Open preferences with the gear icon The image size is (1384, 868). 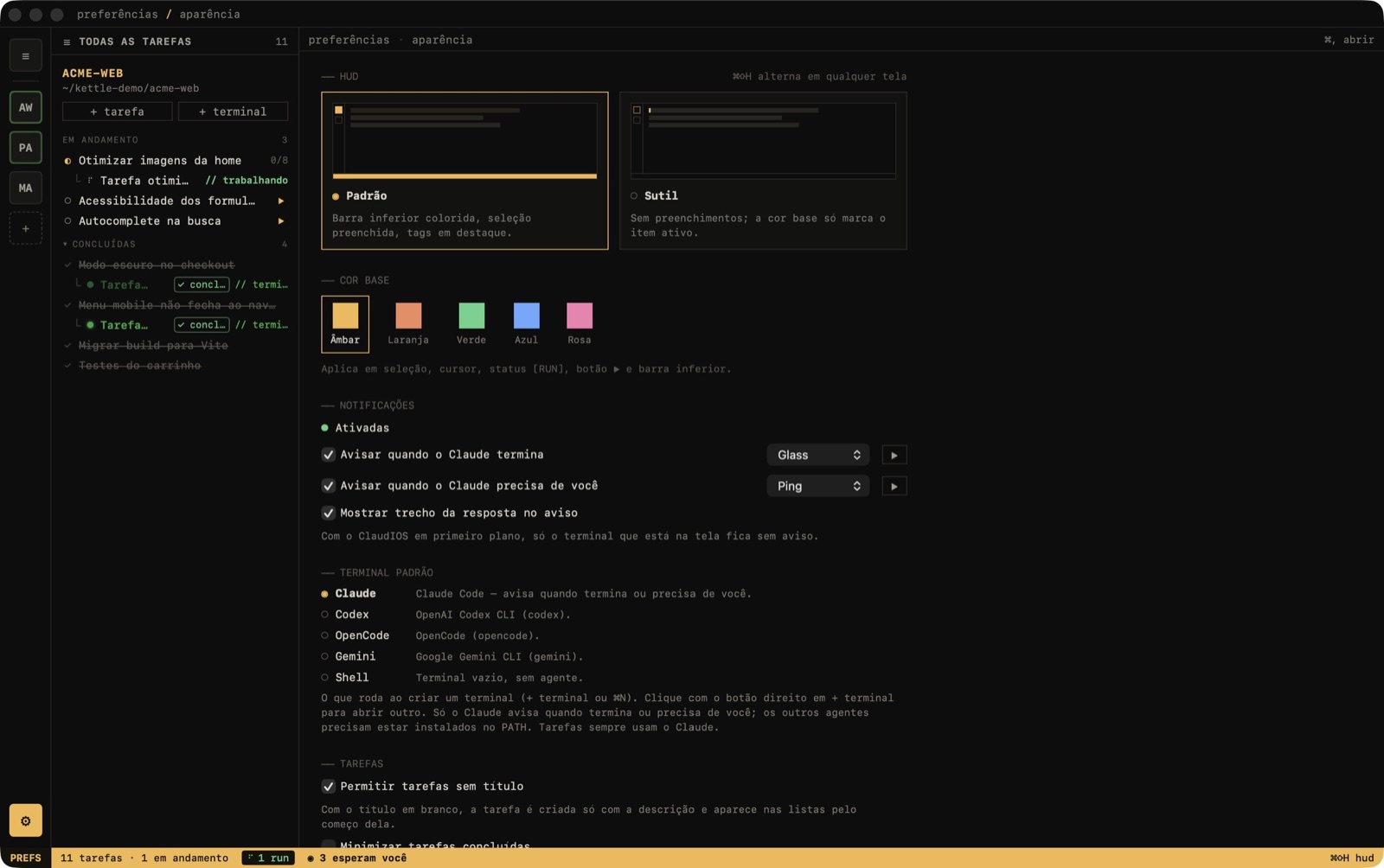click(x=26, y=820)
